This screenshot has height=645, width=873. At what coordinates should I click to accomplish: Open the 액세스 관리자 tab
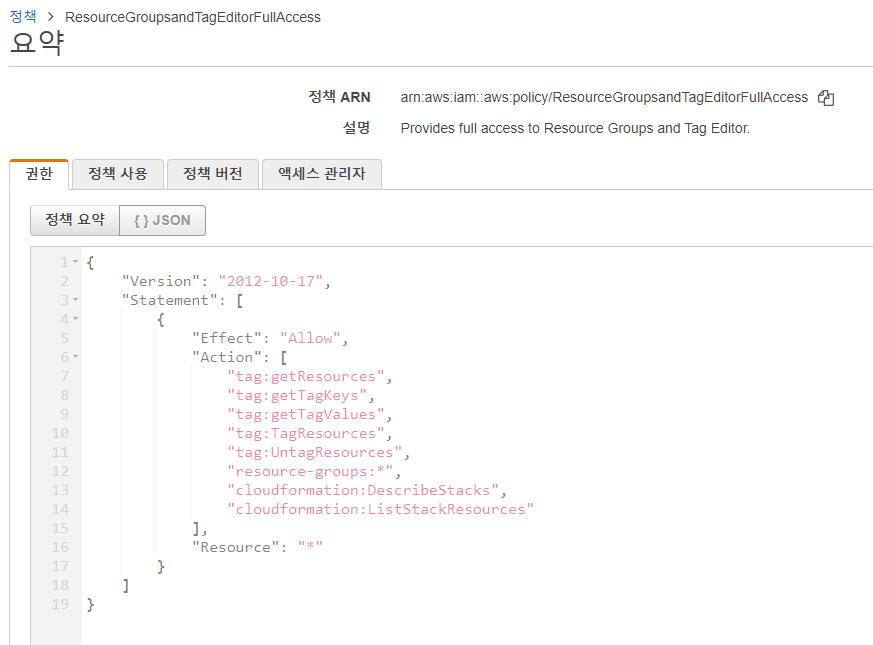point(322,174)
